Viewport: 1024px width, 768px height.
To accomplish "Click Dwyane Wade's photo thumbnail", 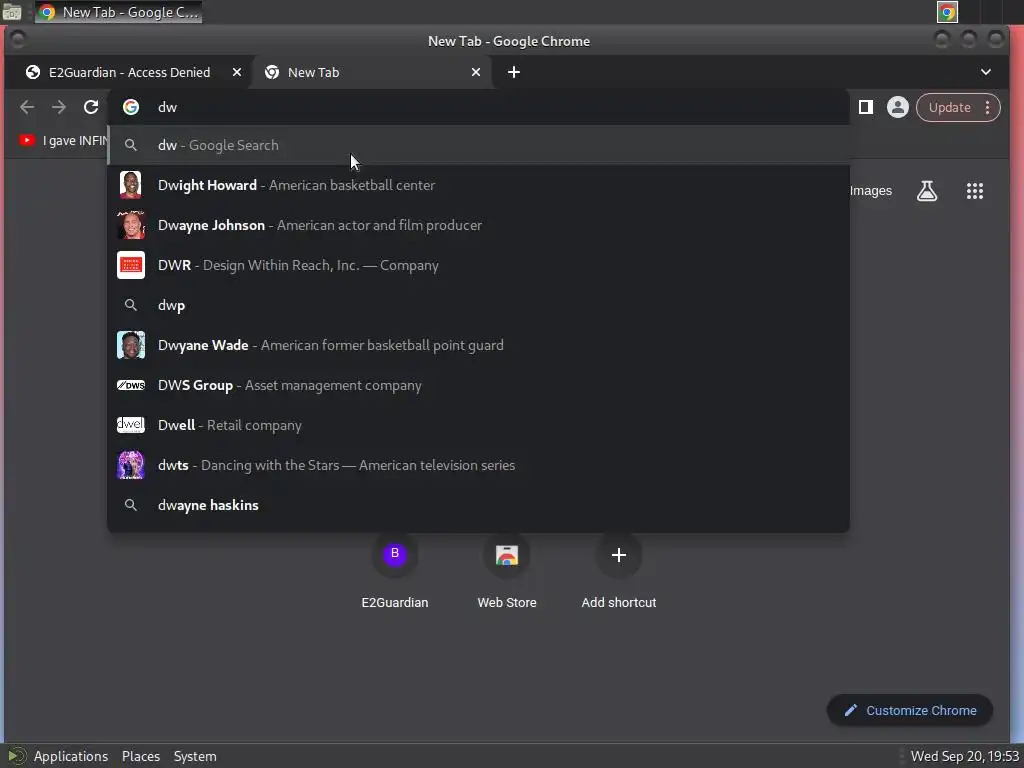I will point(131,345).
